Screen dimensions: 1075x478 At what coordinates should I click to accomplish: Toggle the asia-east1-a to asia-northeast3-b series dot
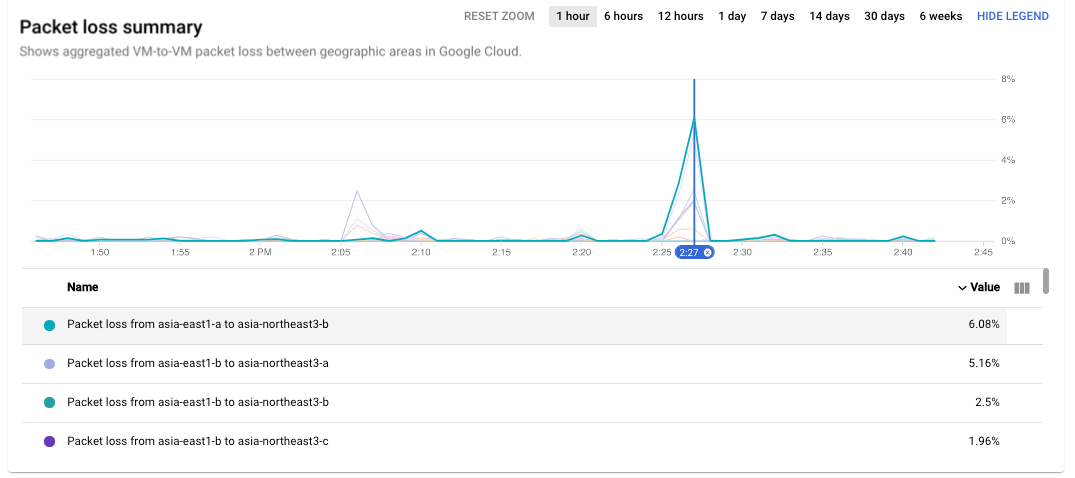tap(50, 325)
